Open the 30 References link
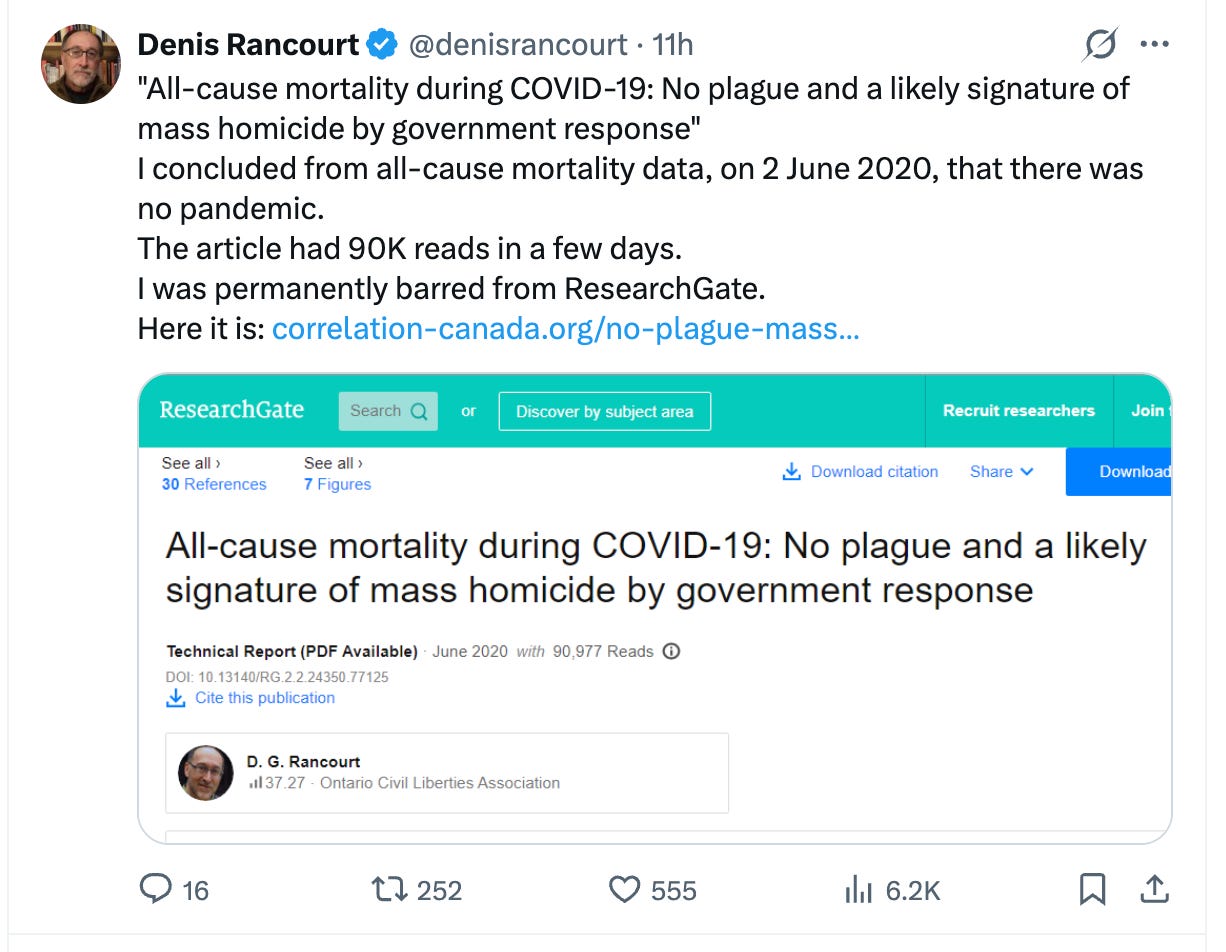This screenshot has height=952, width=1226. point(214,484)
